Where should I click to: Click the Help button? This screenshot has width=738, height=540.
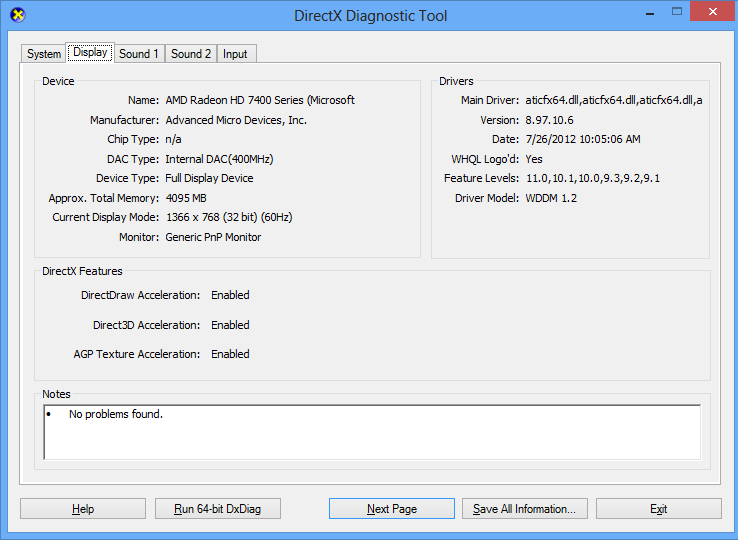[x=83, y=508]
